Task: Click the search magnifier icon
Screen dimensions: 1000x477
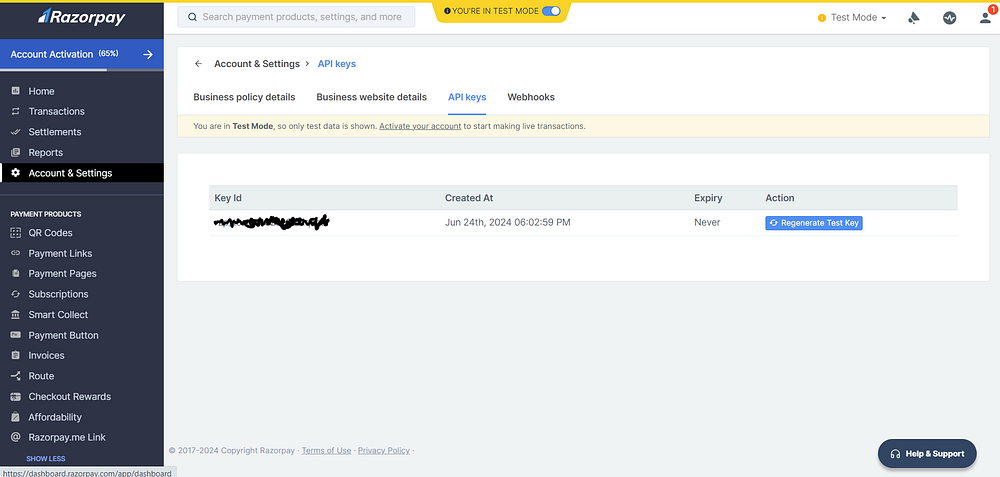Action: 192,17
